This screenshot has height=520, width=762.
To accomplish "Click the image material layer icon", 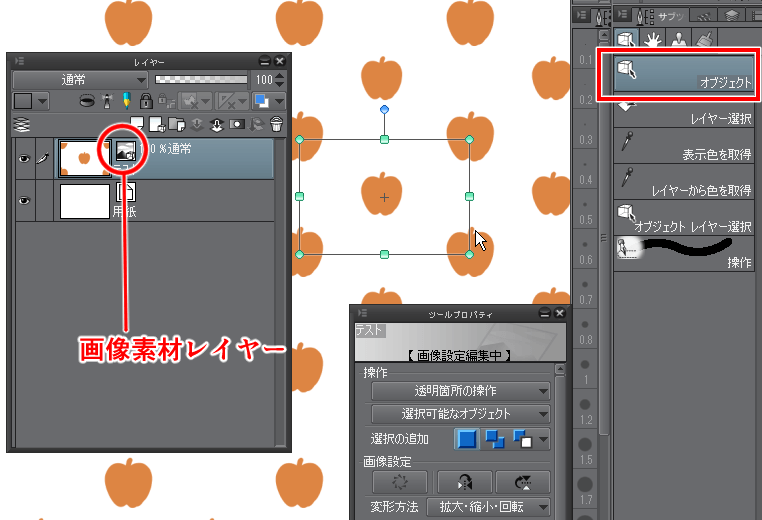I will pos(125,152).
